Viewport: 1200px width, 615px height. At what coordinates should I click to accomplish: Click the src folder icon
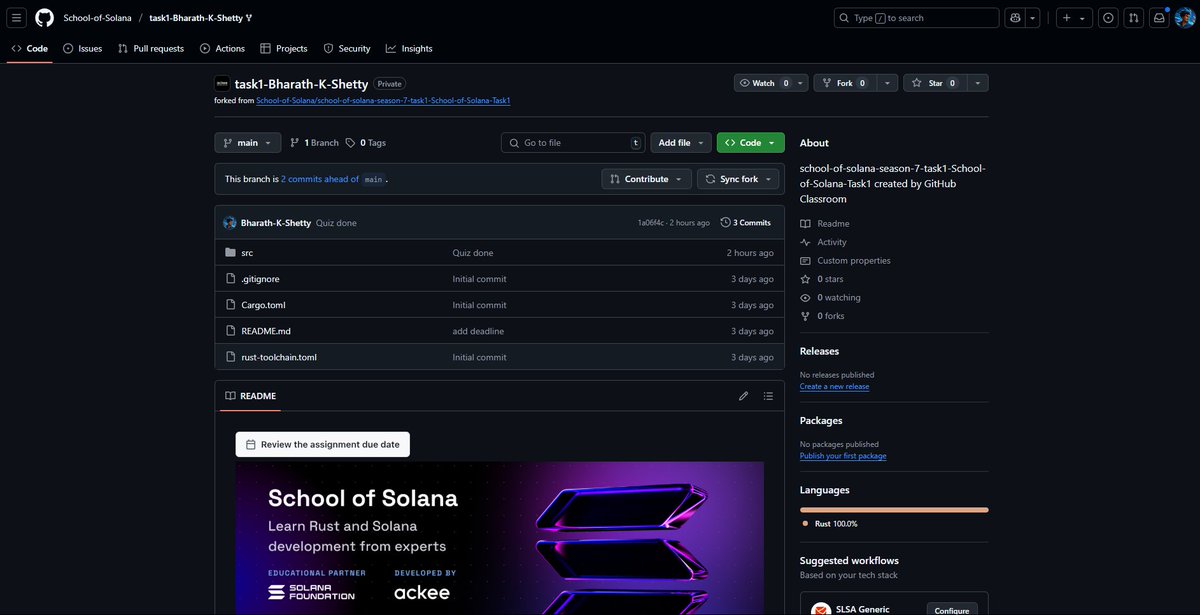[x=231, y=253]
